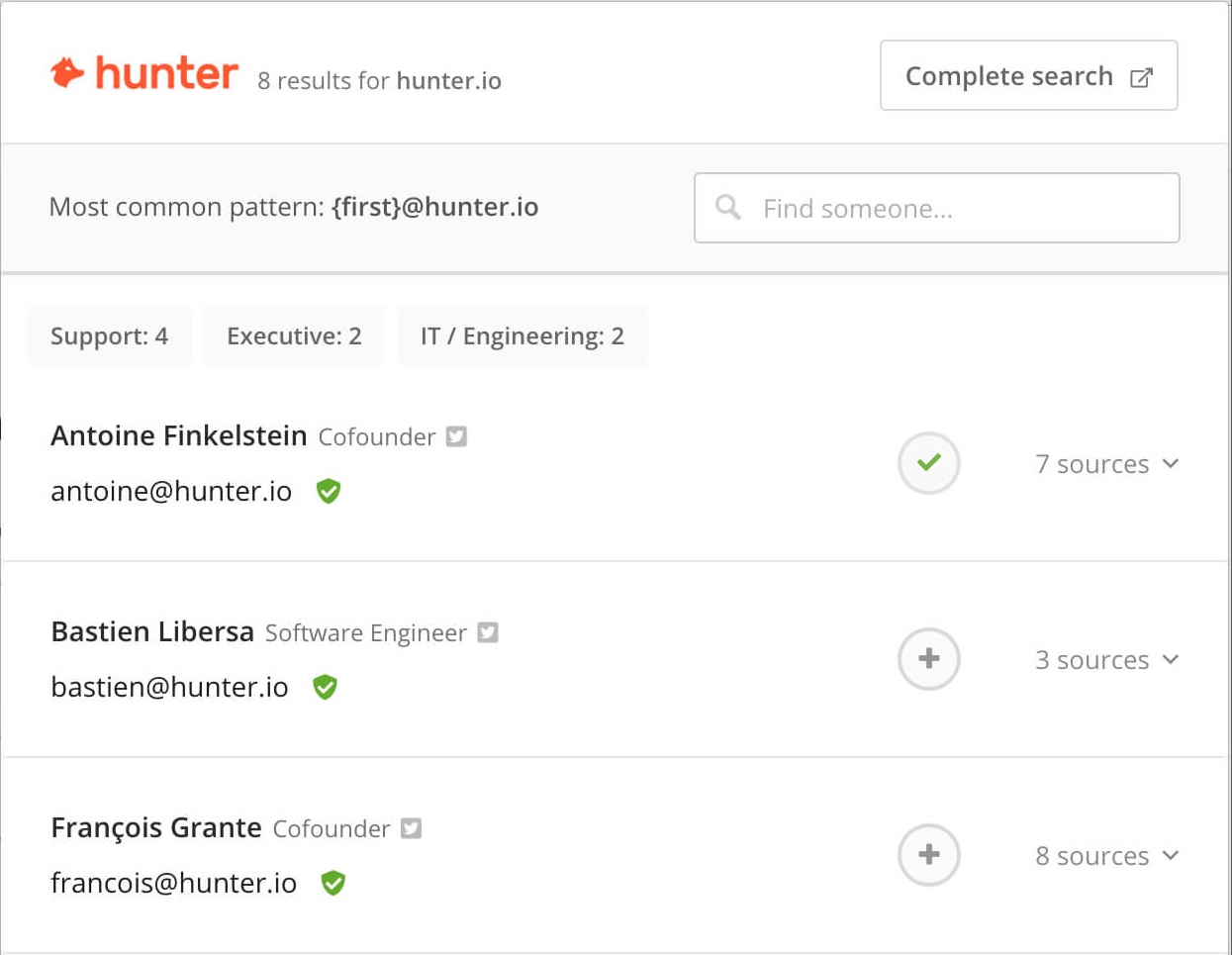1232x955 pixels.
Task: Click the antoine@hunter.io email address
Action: (x=171, y=492)
